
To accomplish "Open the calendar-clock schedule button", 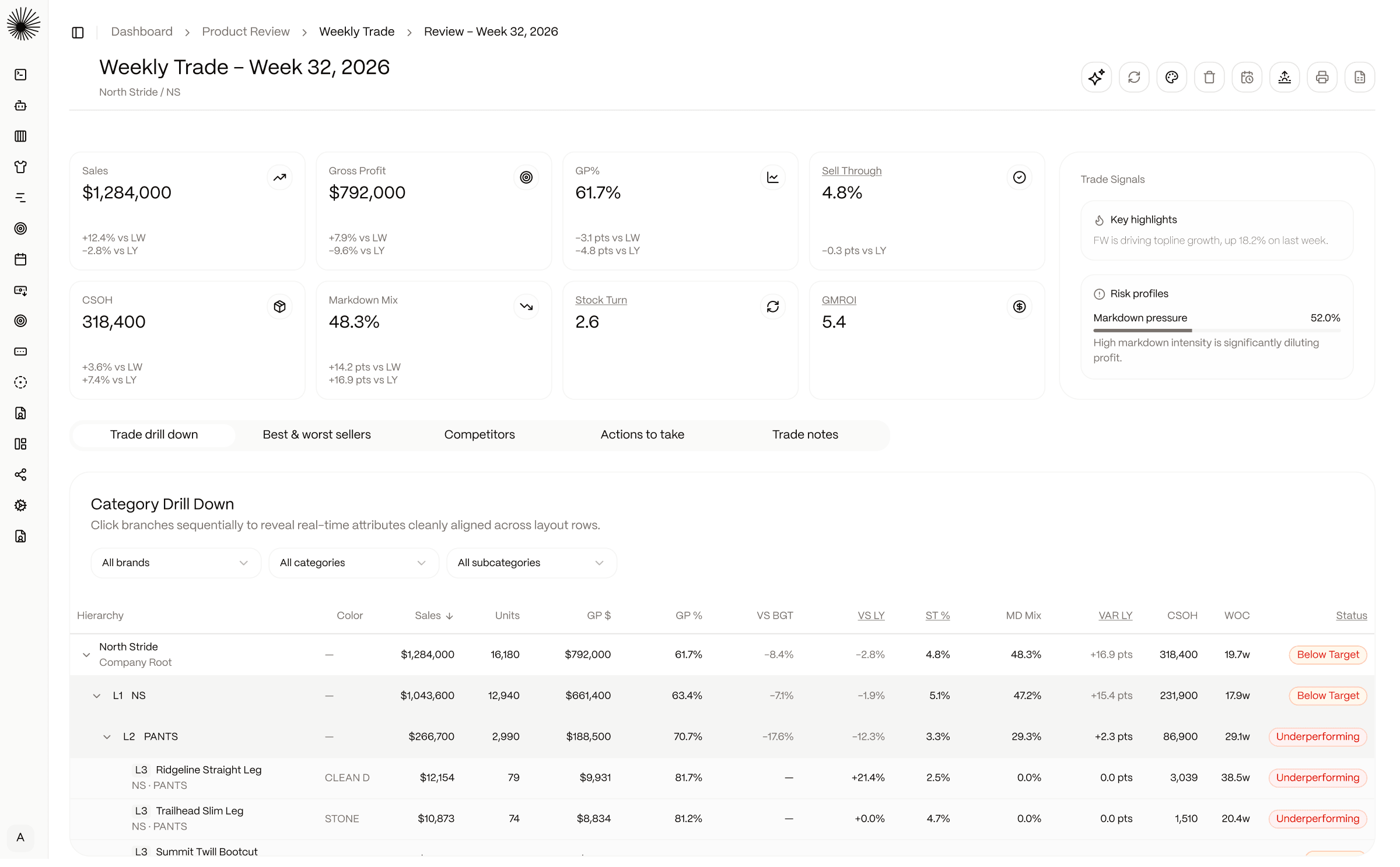I will [x=1247, y=77].
